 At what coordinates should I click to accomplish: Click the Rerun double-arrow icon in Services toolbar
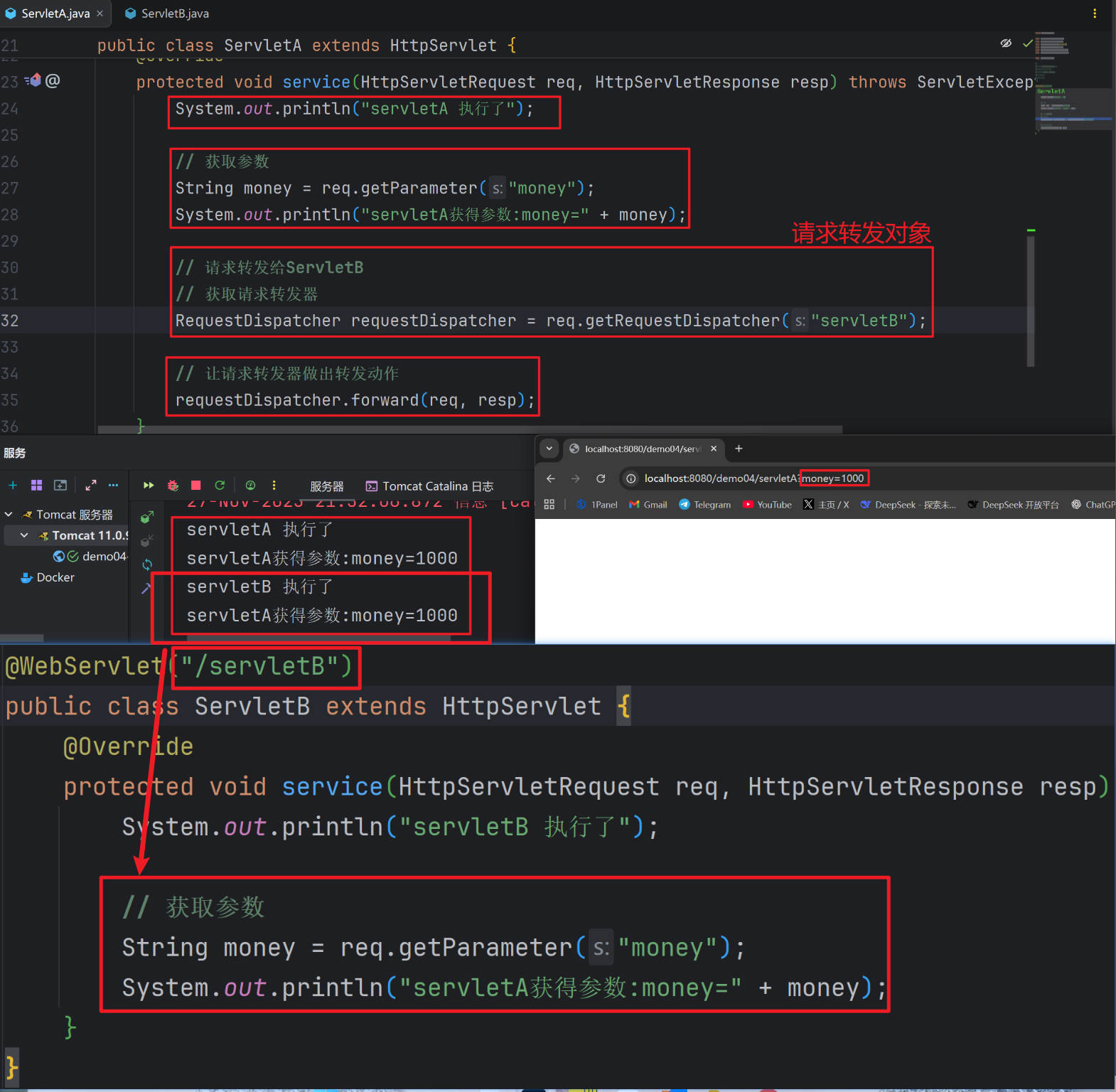(x=149, y=486)
